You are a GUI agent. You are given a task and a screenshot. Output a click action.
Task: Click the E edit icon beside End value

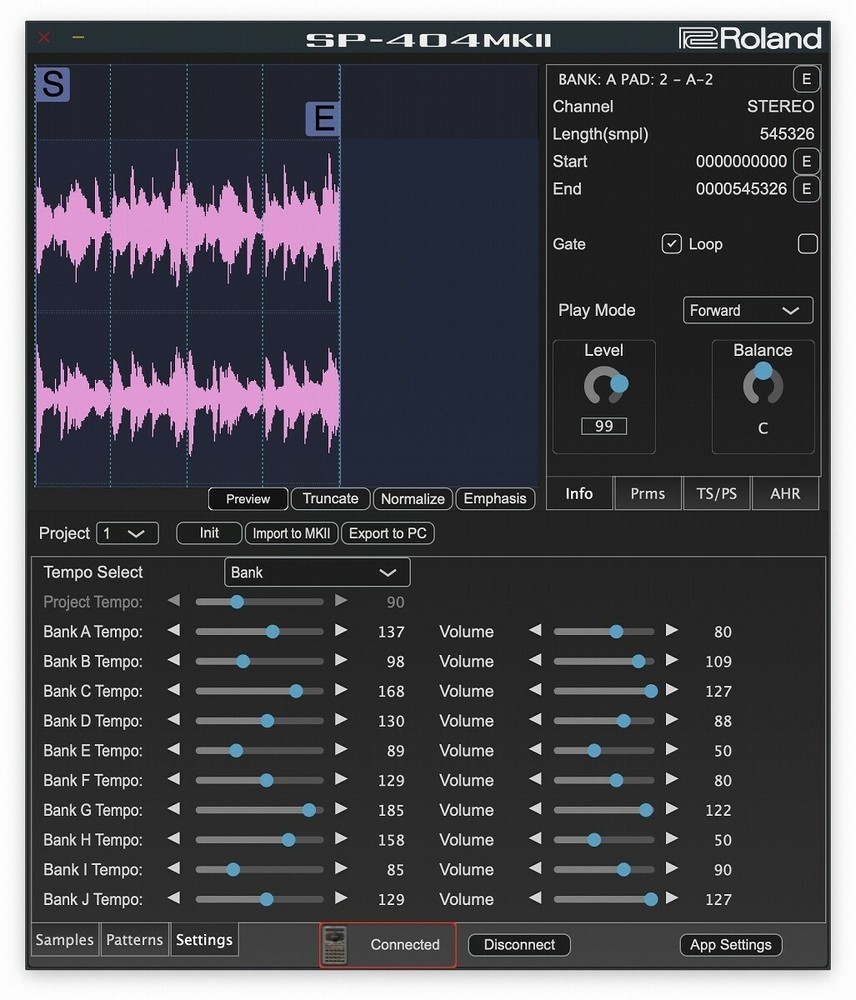806,189
